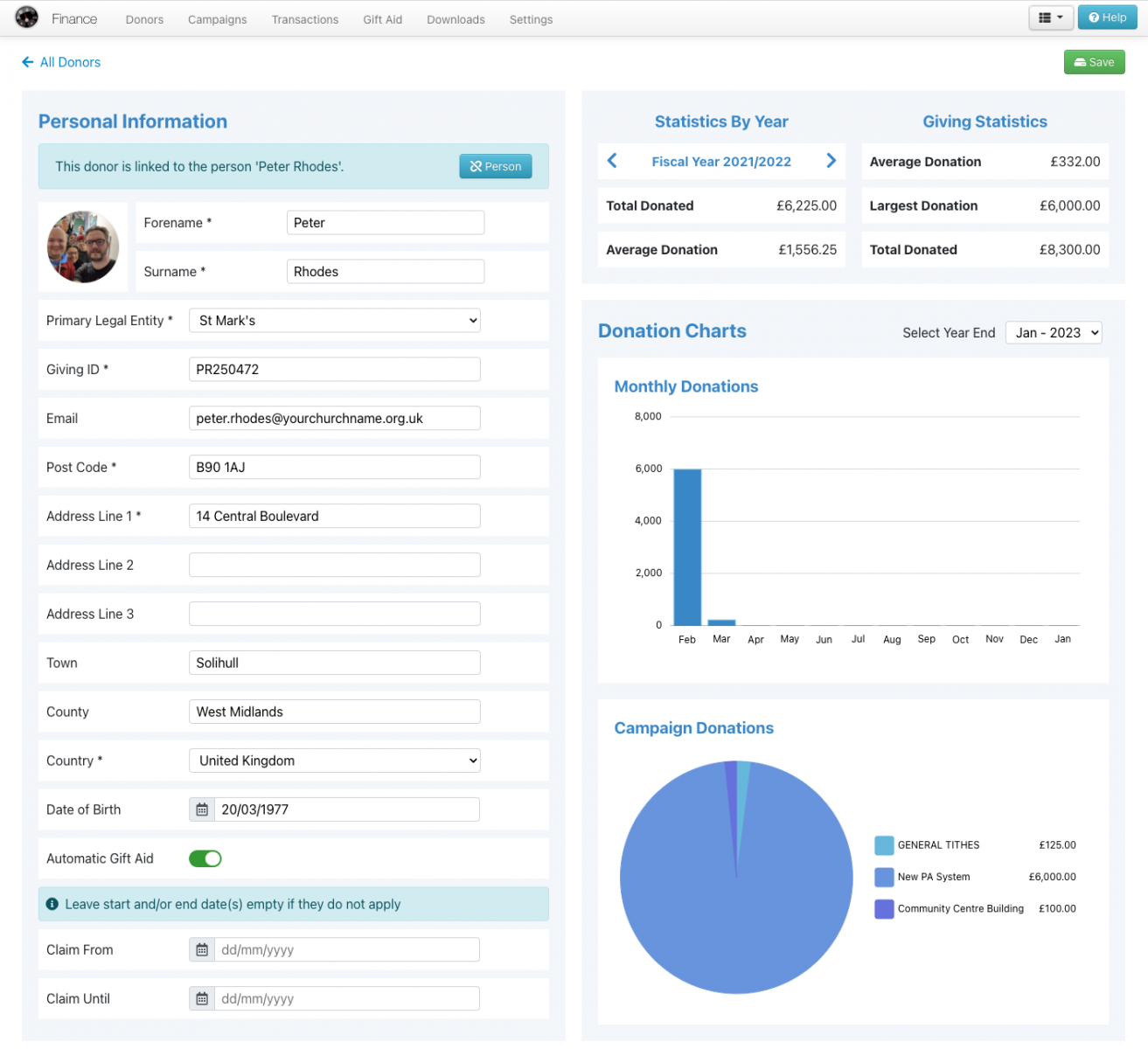Click the calendar icon for Claim Until

(202, 998)
